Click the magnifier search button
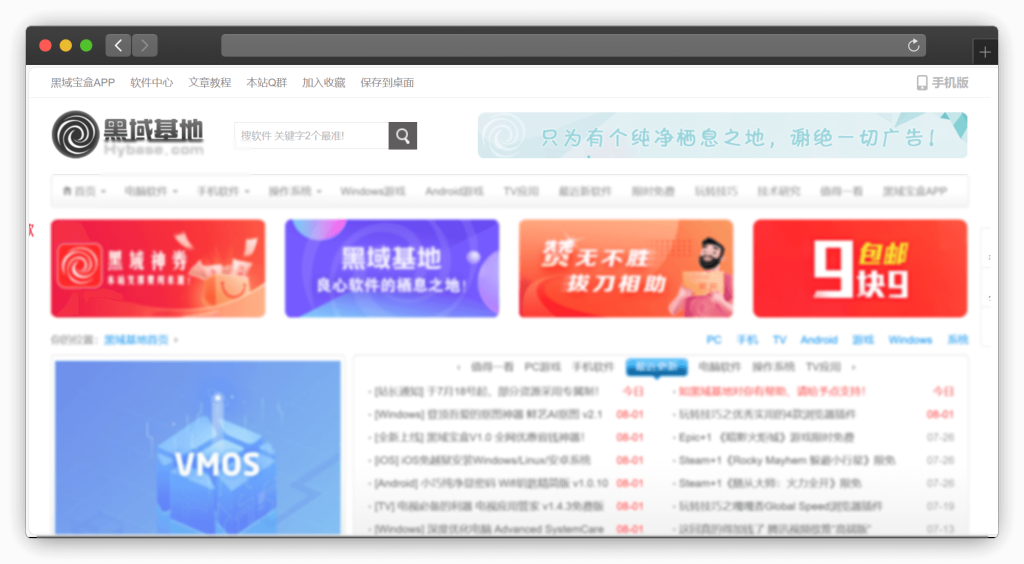Image resolution: width=1024 pixels, height=564 pixels. click(402, 136)
